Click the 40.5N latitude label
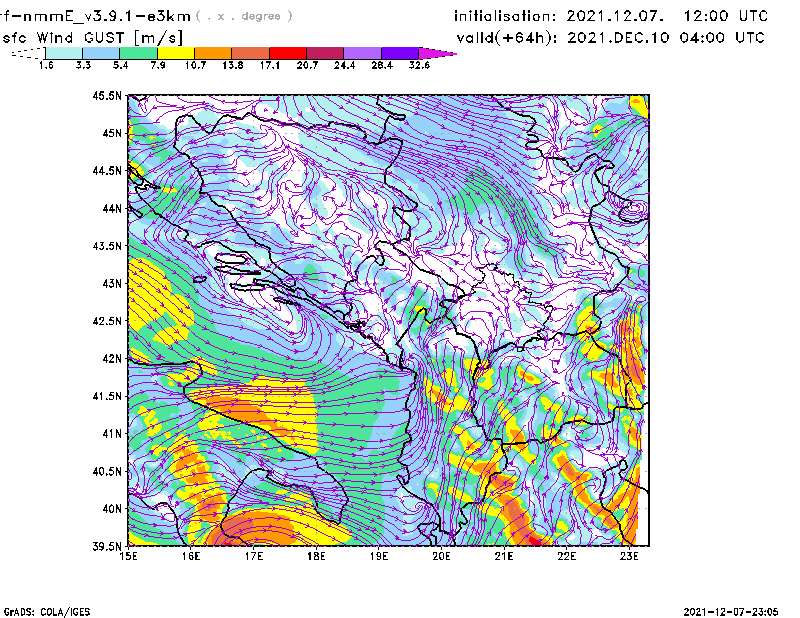800x618 pixels. (x=107, y=472)
